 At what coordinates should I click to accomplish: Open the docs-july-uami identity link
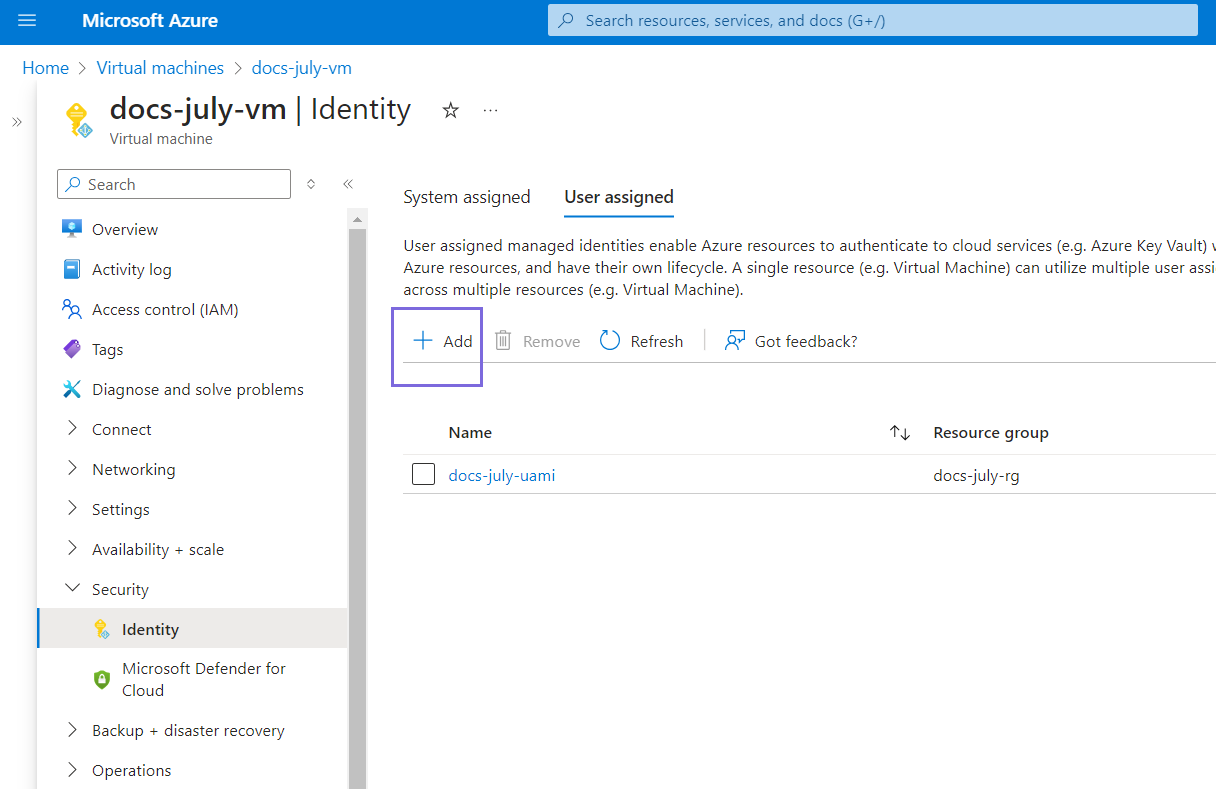(x=501, y=475)
